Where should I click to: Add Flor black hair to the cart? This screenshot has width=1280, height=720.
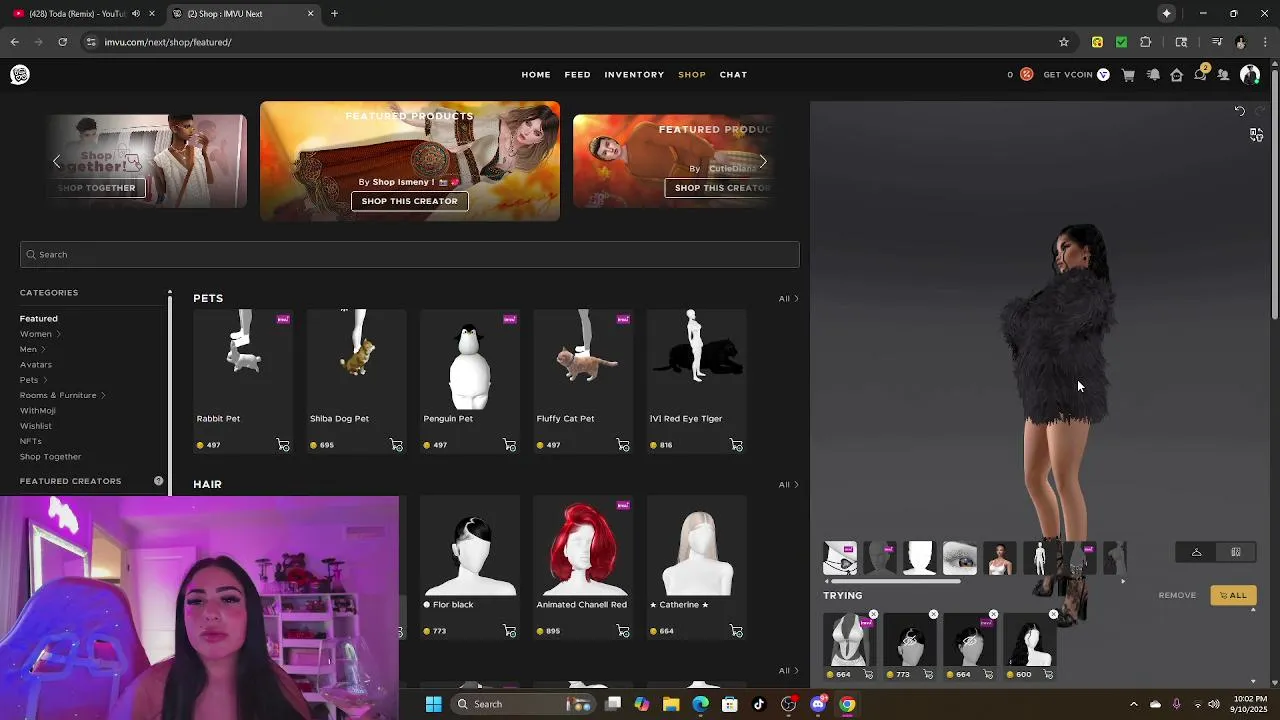pyautogui.click(x=509, y=631)
